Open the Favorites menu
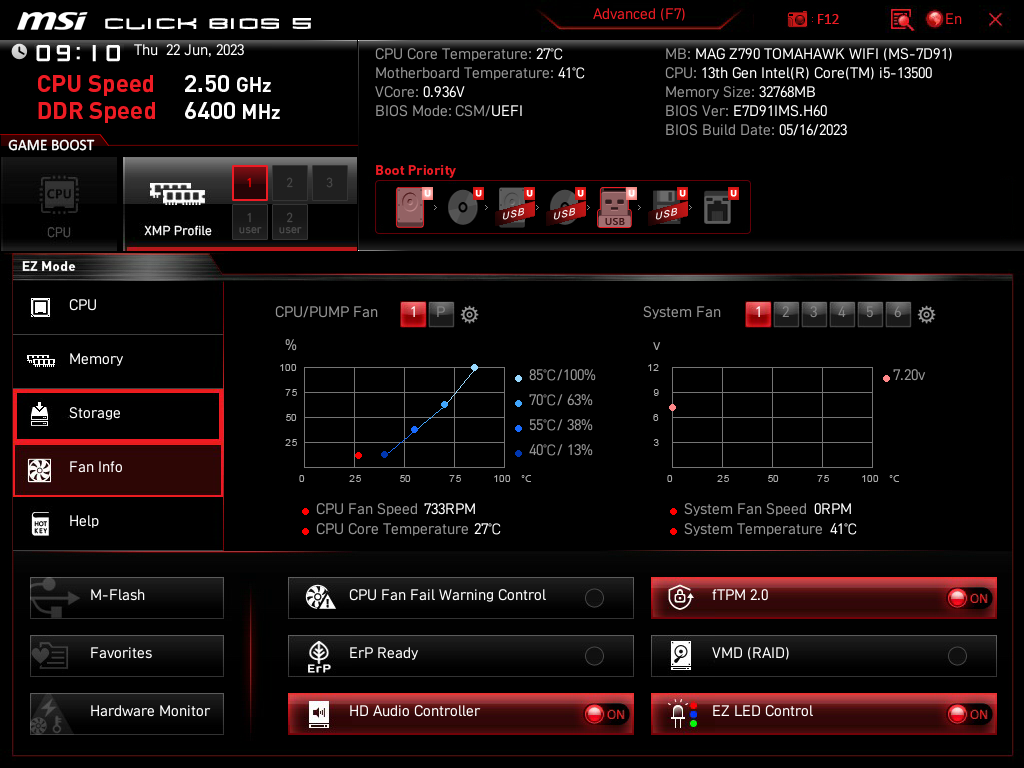 click(x=127, y=656)
